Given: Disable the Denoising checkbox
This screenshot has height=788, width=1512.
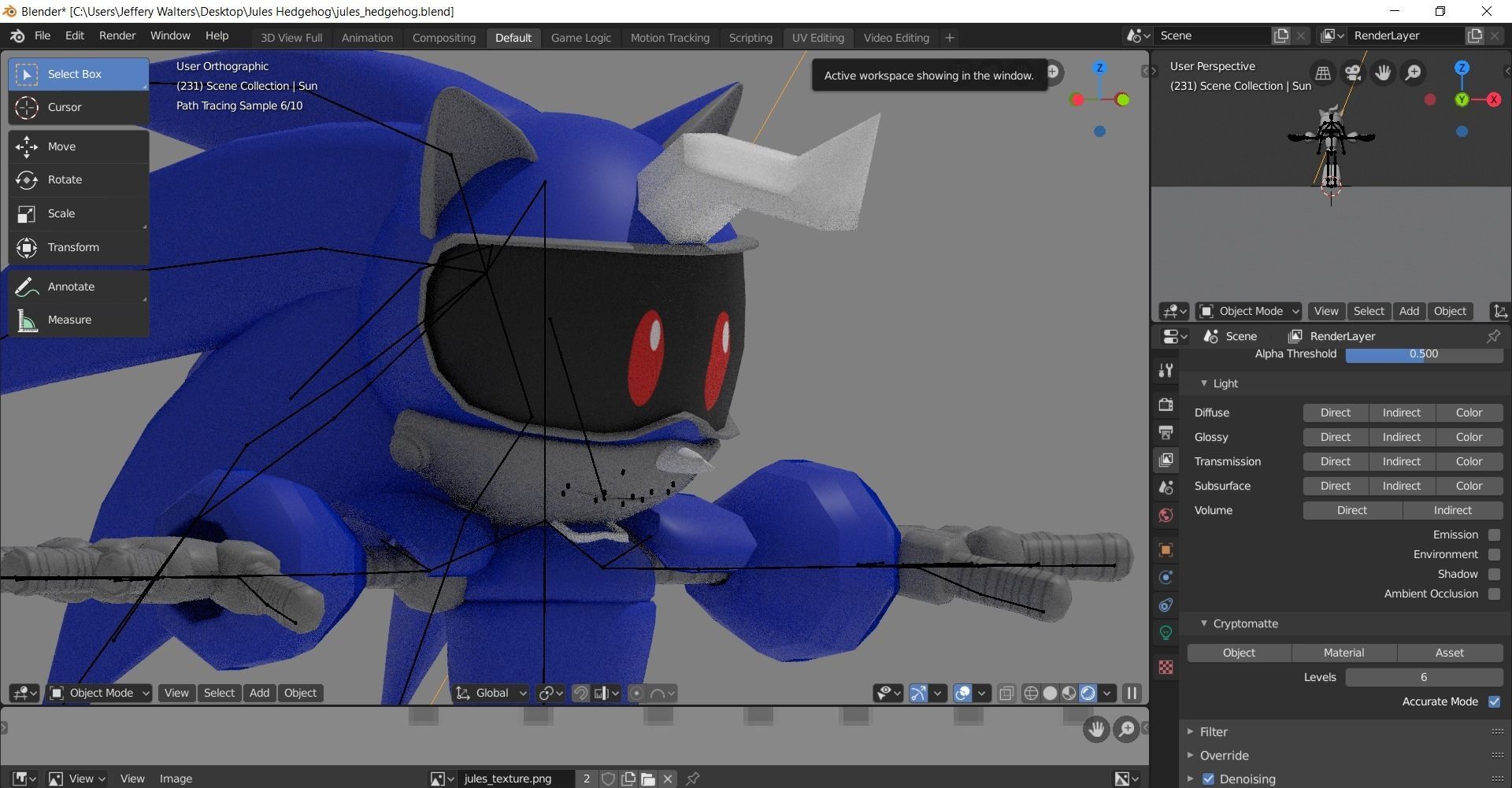Looking at the screenshot, I should click(x=1209, y=779).
